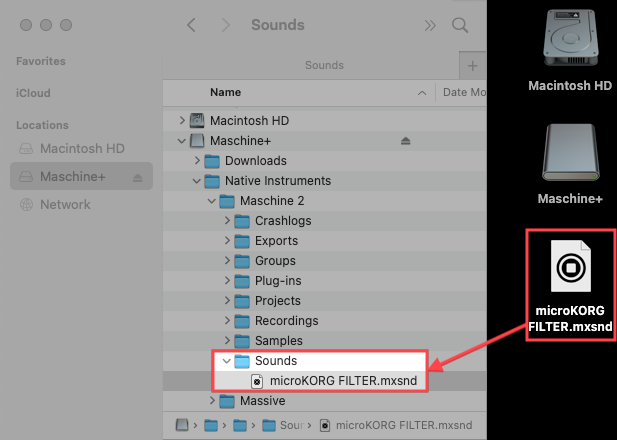
Task: Collapse the Maschine 2 folder
Action: 211,201
